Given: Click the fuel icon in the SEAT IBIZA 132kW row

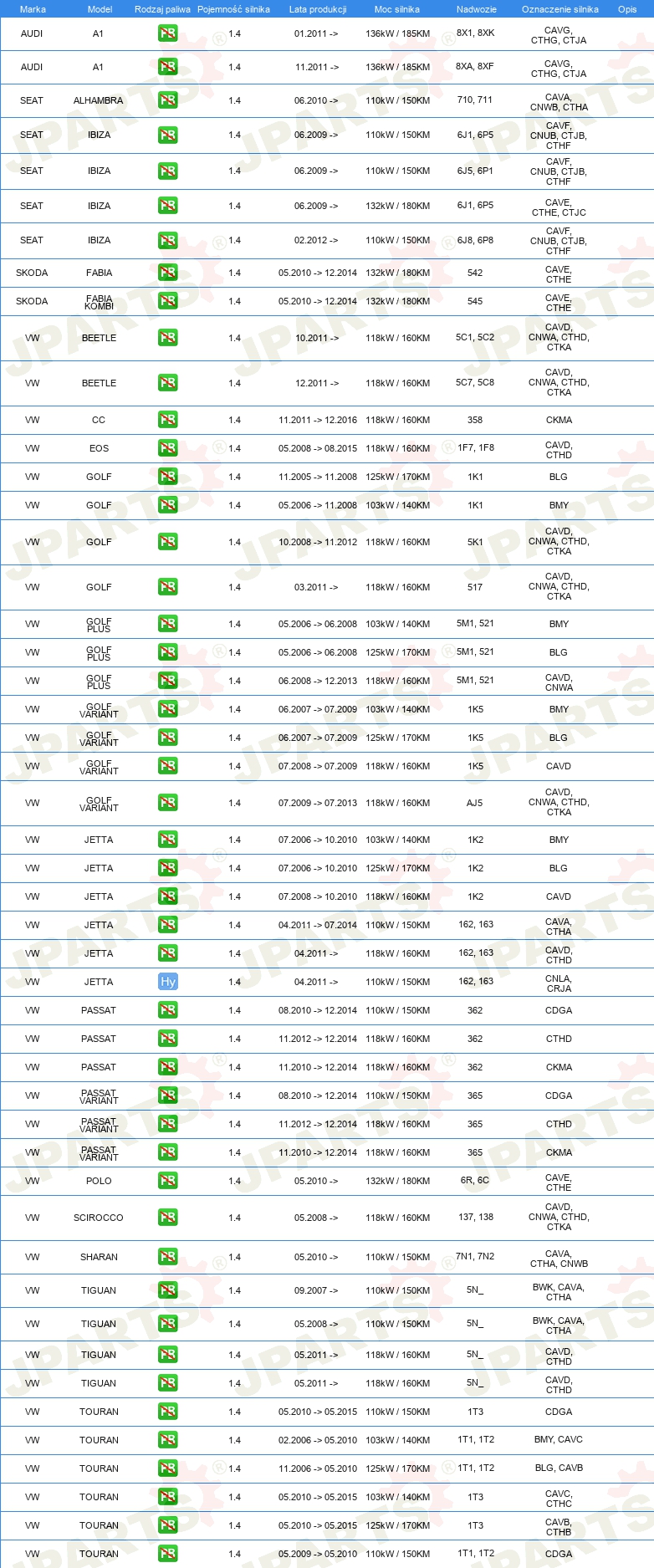Looking at the screenshot, I should 168,206.
